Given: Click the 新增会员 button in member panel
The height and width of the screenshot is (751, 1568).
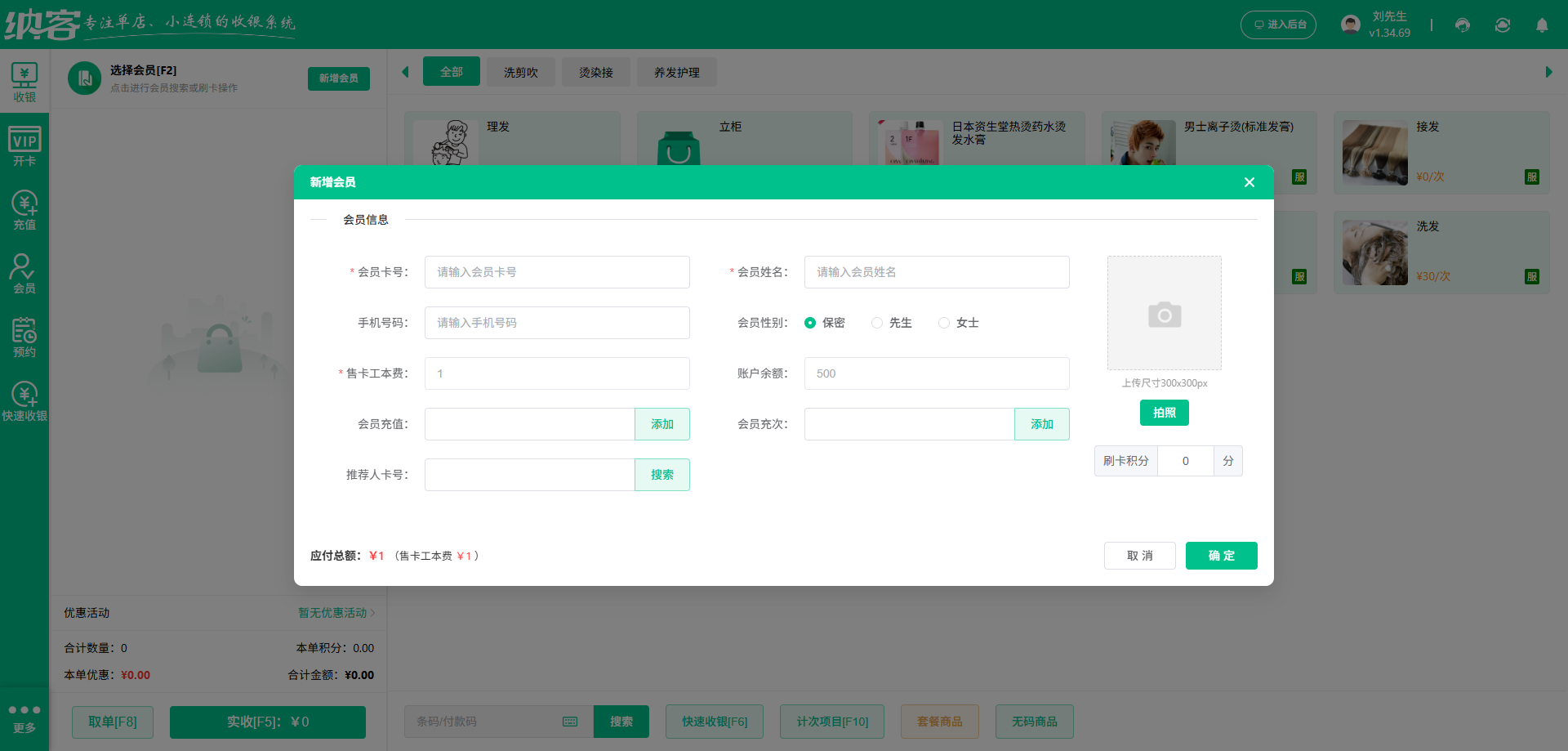Looking at the screenshot, I should tap(339, 78).
